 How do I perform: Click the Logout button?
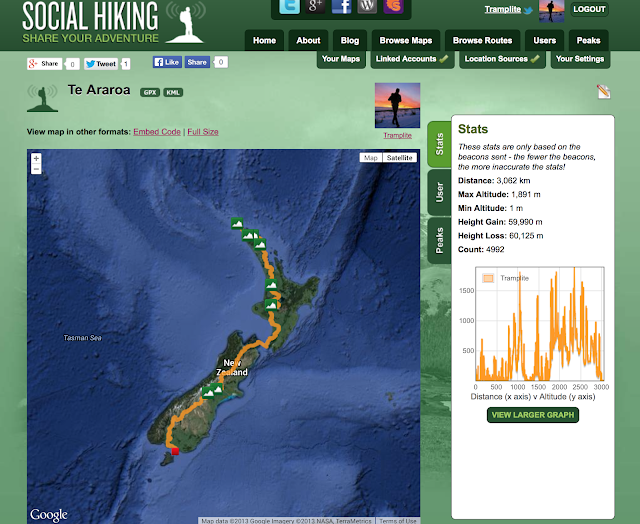589,9
